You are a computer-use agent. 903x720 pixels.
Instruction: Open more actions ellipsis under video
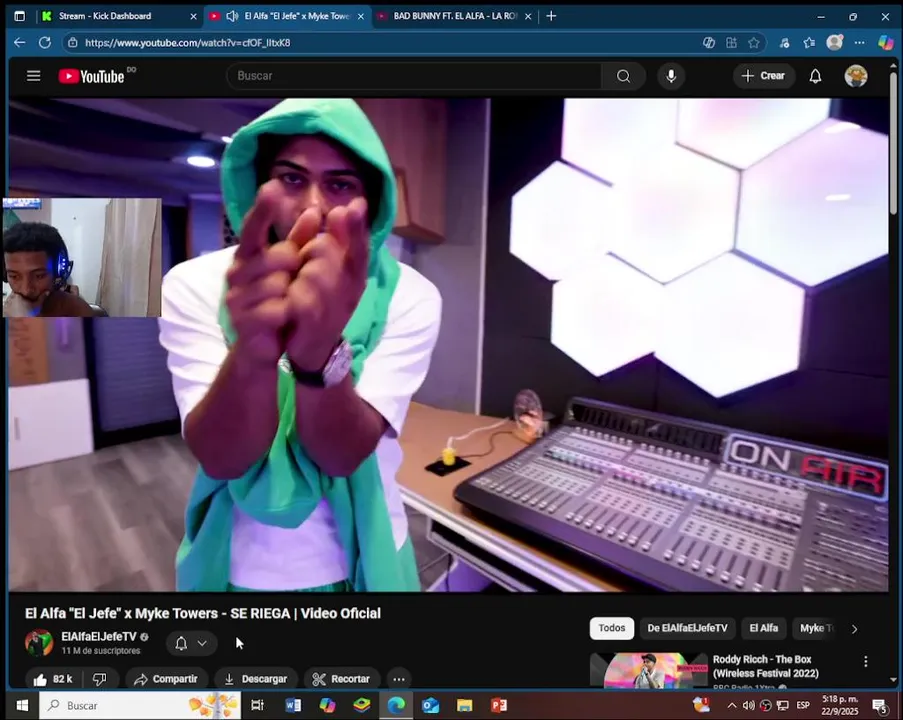pos(399,679)
